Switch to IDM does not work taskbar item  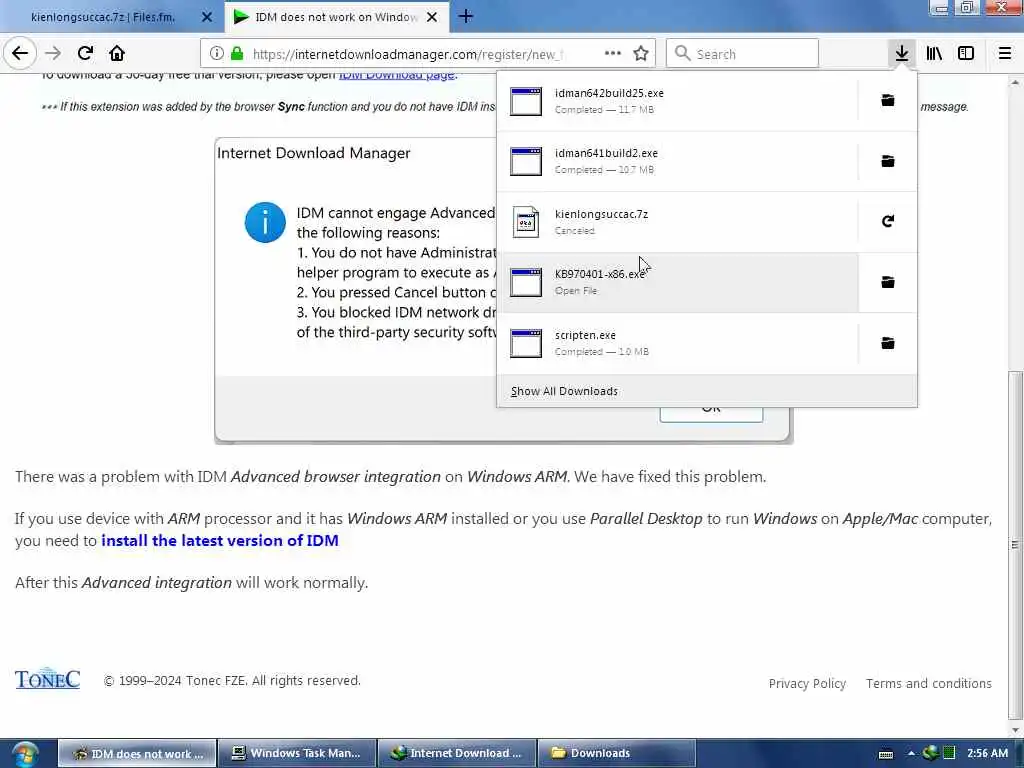[x=137, y=753]
